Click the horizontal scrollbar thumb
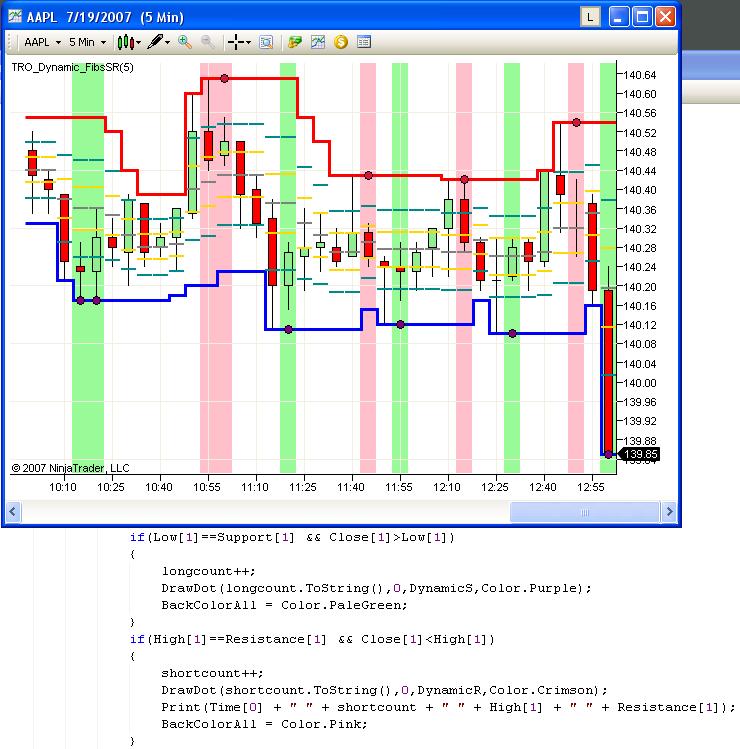The width and height of the screenshot is (740, 749). pyautogui.click(x=585, y=512)
